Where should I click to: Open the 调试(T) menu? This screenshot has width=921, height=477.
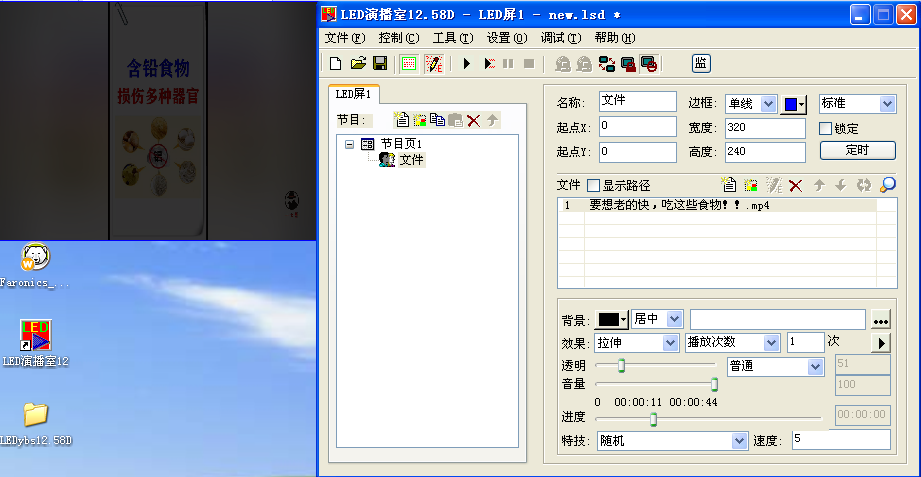(561, 38)
